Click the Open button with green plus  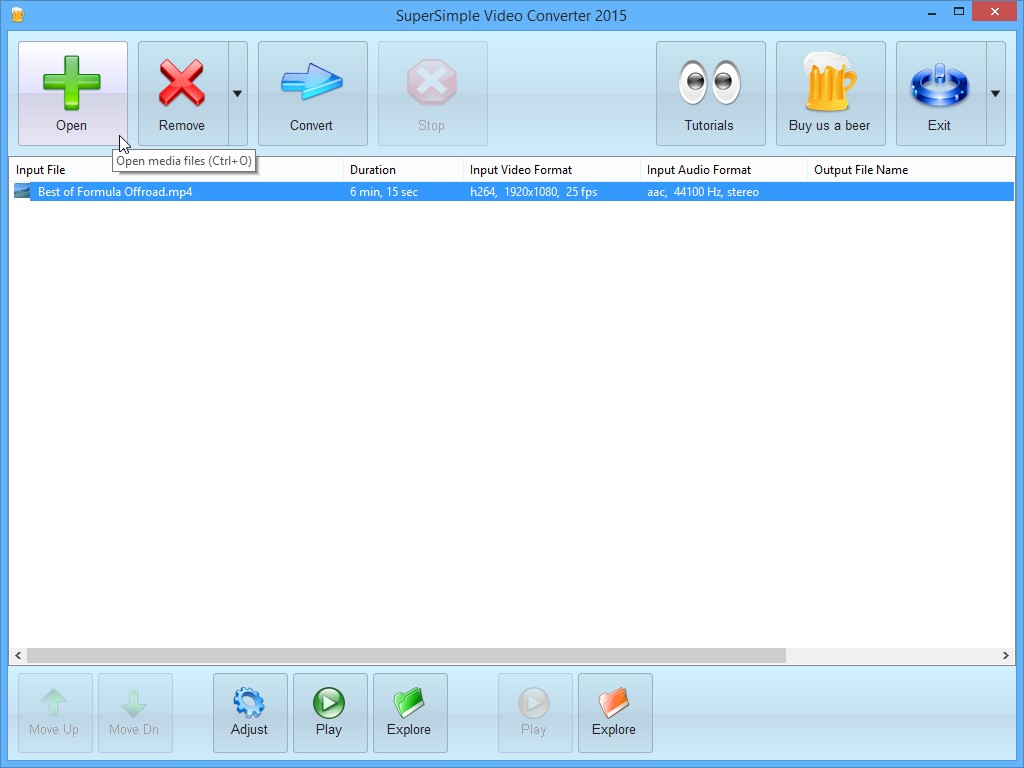[72, 93]
